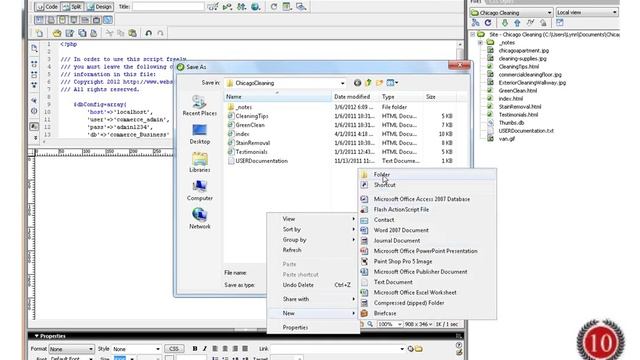The height and width of the screenshot is (360, 640).
Task: Switch to Split view
Action: pyautogui.click(x=72, y=7)
